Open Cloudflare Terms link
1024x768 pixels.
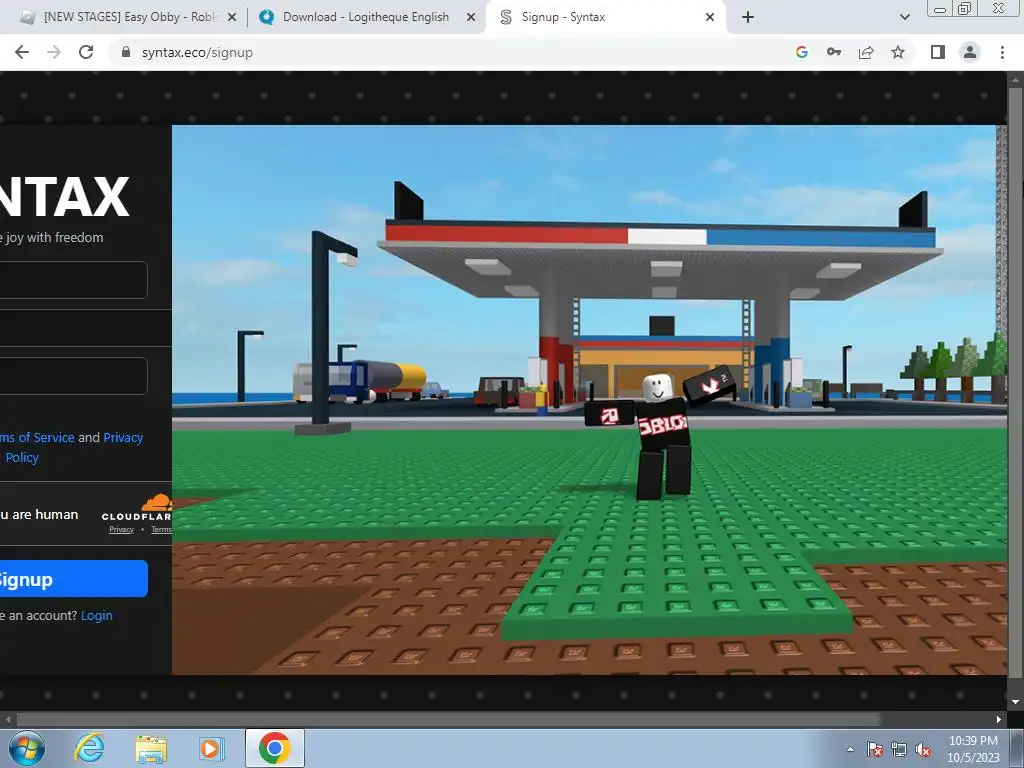161,530
